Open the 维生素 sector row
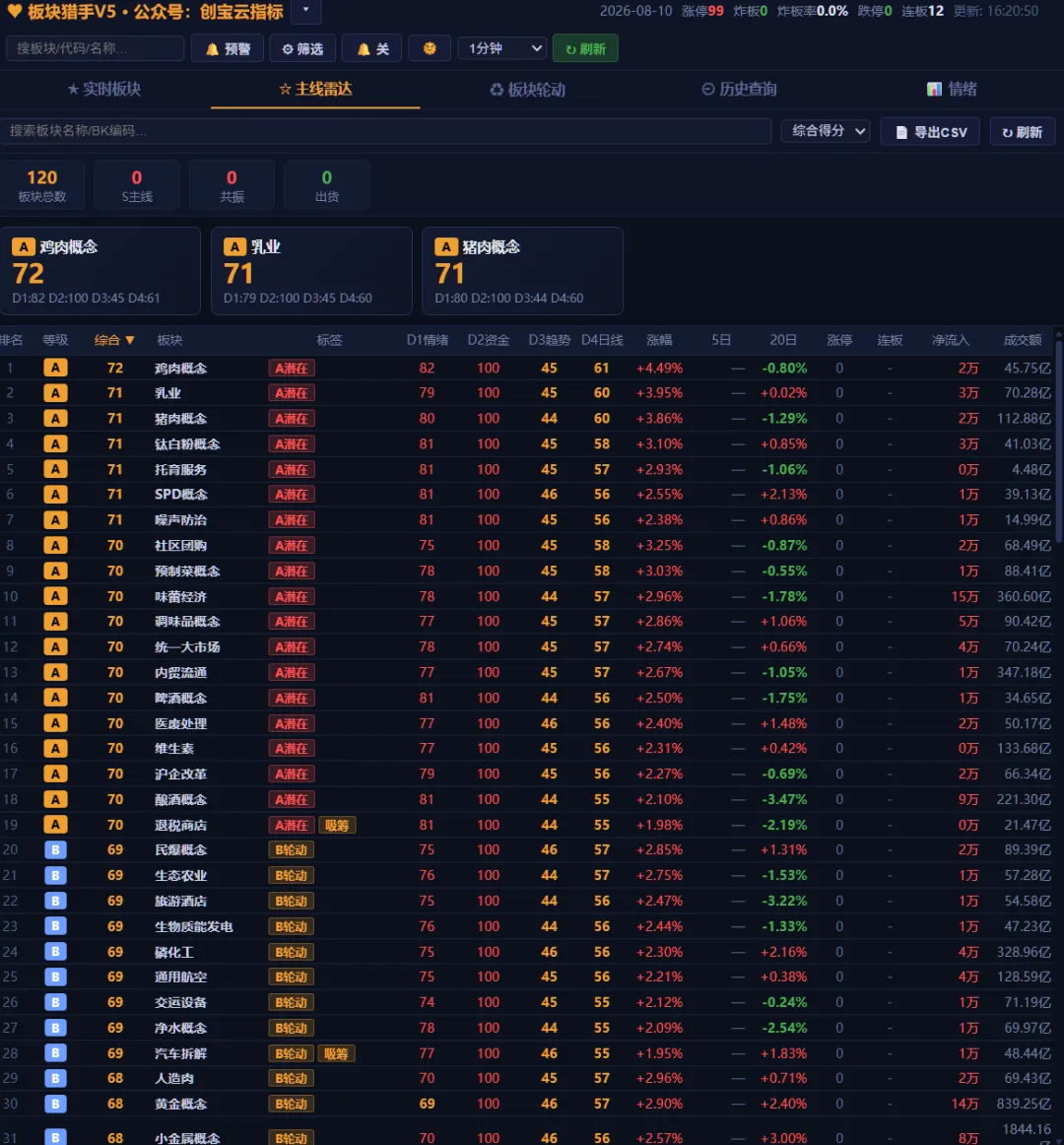This screenshot has height=1145, width=1064. (527, 749)
